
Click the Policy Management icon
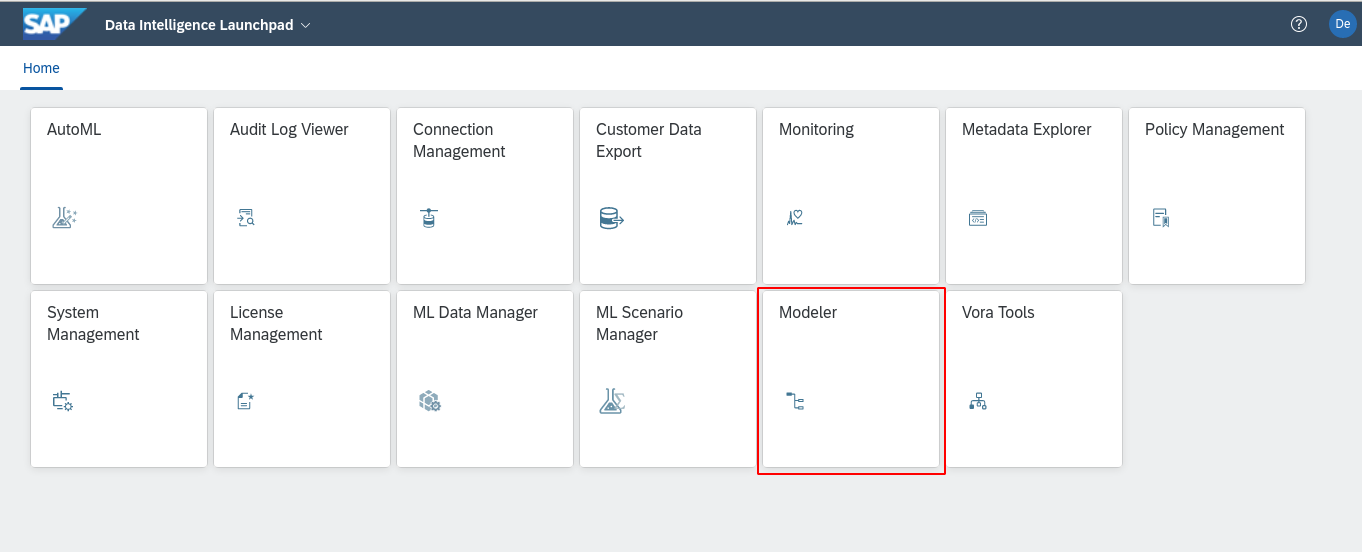[x=1161, y=218]
